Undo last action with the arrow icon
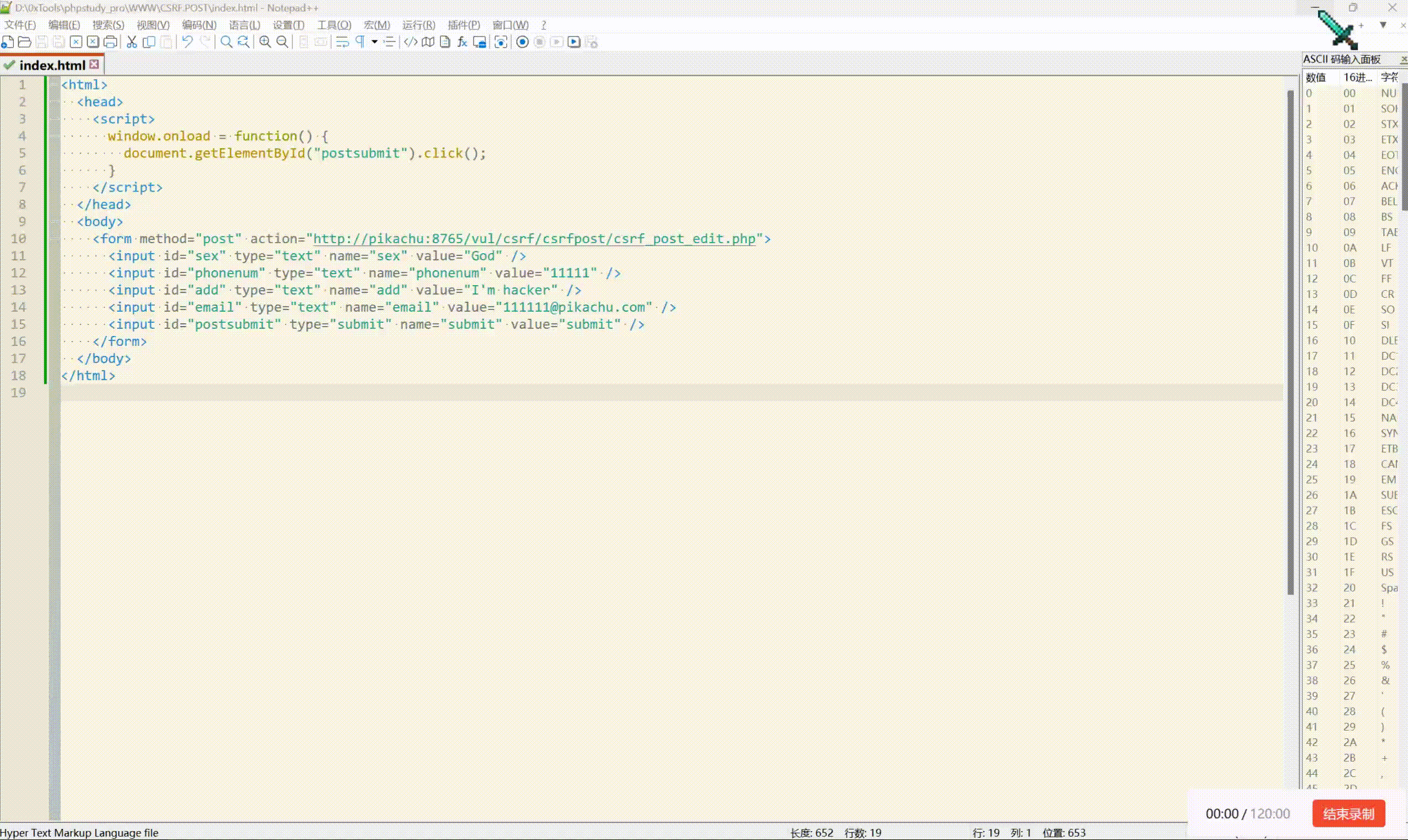Screen dimensions: 1408x840 point(187,42)
